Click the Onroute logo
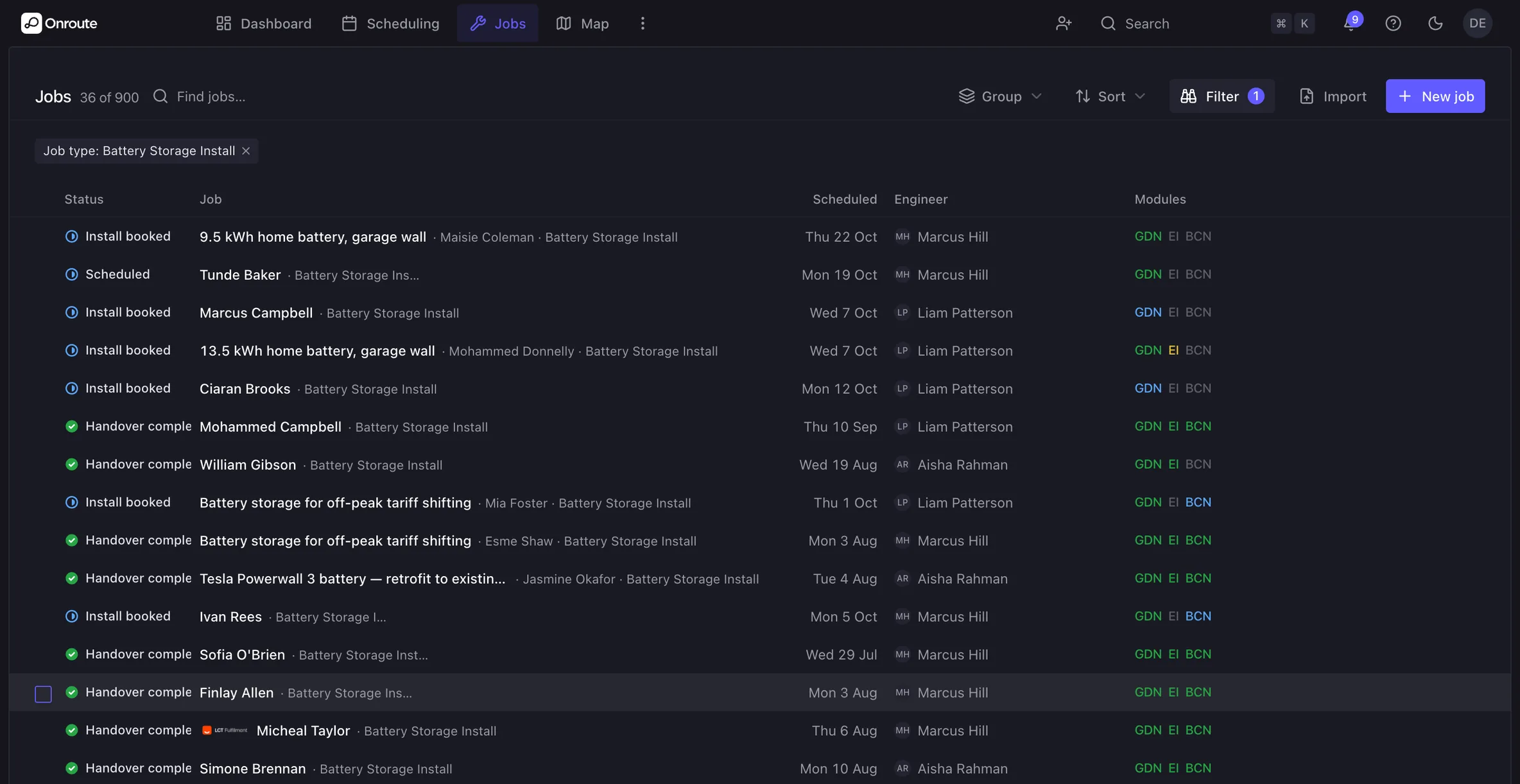The width and height of the screenshot is (1520, 784). pos(59,23)
